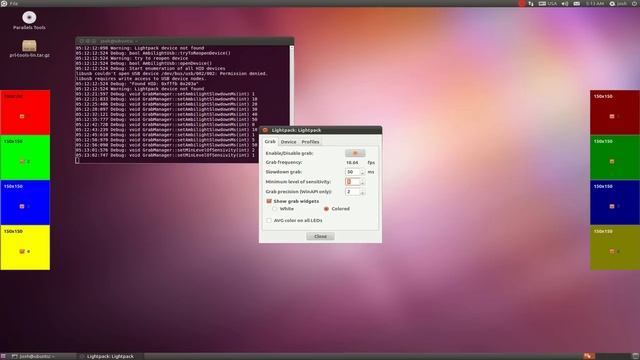Switch to the Profiles tab
640x360 pixels.
[x=310, y=142]
